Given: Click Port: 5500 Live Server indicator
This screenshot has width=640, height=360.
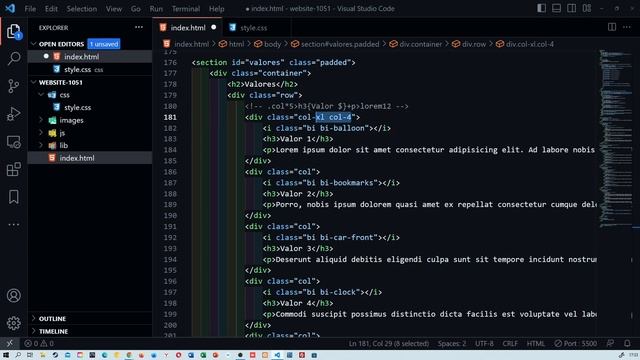Looking at the screenshot, I should (576, 343).
